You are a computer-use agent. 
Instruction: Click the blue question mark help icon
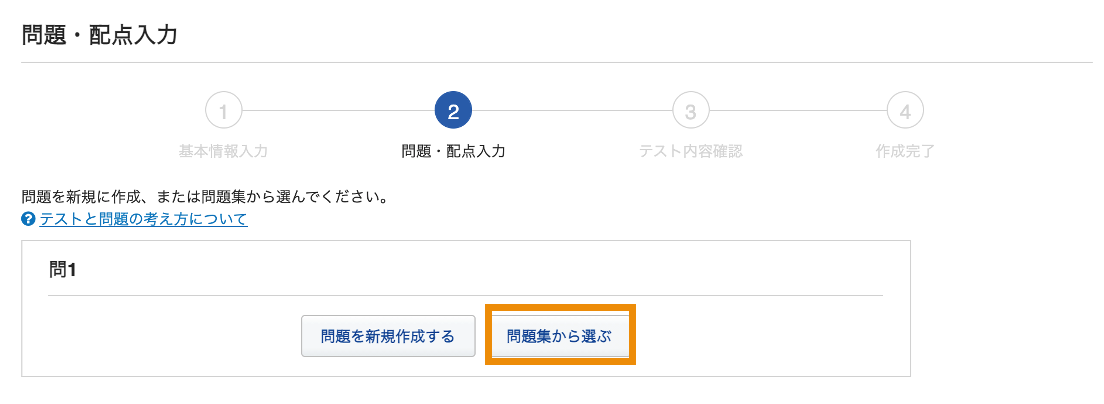point(28,219)
